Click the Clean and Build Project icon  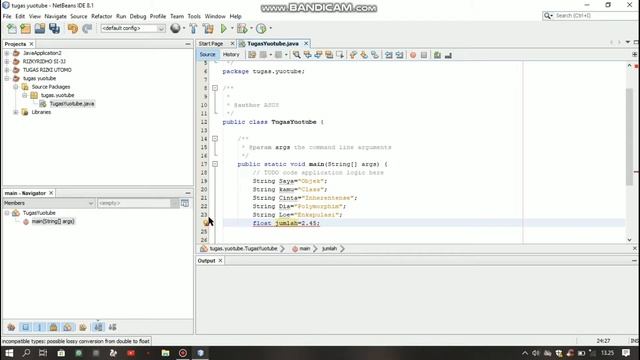(208, 28)
